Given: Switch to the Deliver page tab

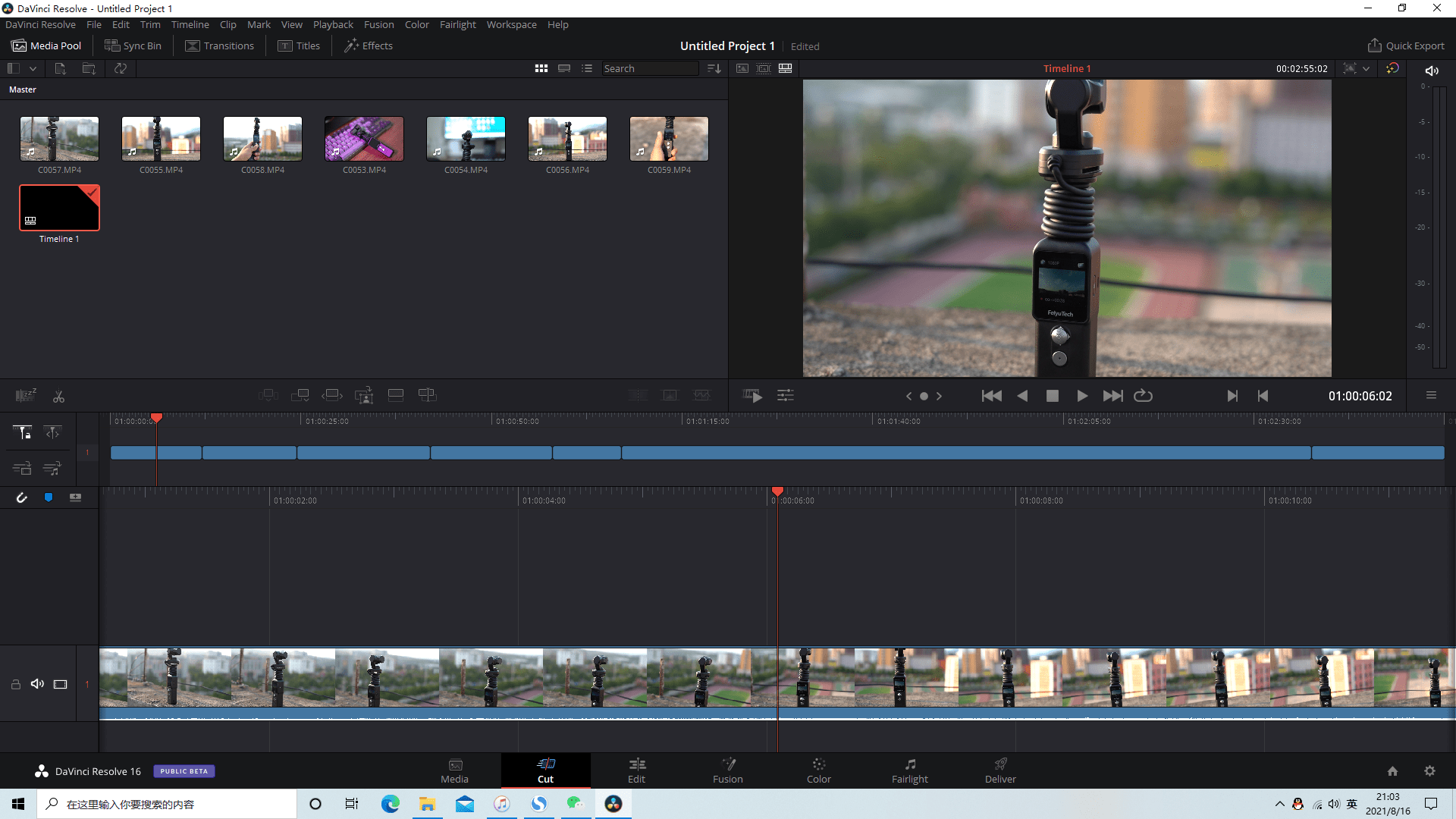Looking at the screenshot, I should click(1000, 770).
